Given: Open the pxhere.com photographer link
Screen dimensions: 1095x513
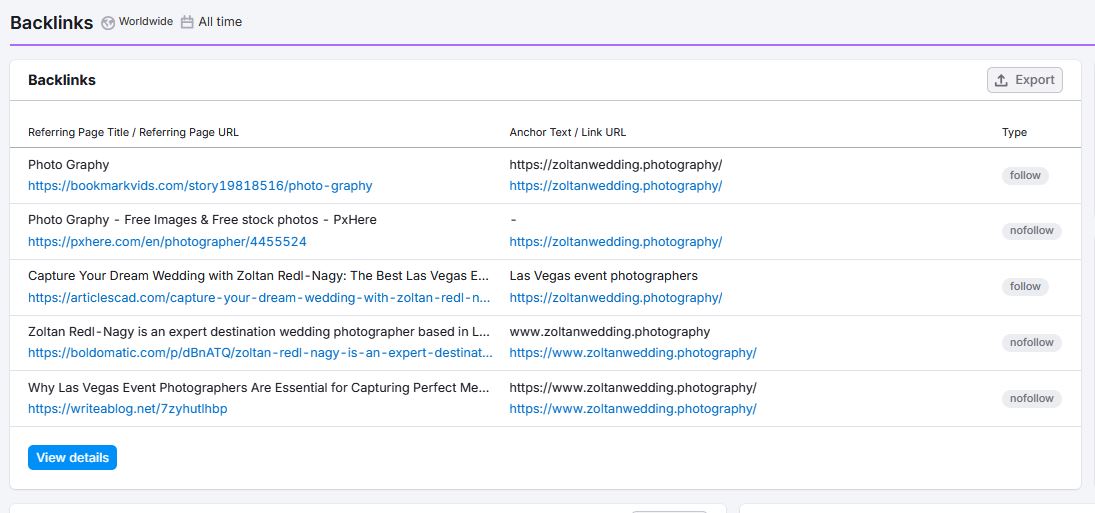Looking at the screenshot, I should 167,241.
